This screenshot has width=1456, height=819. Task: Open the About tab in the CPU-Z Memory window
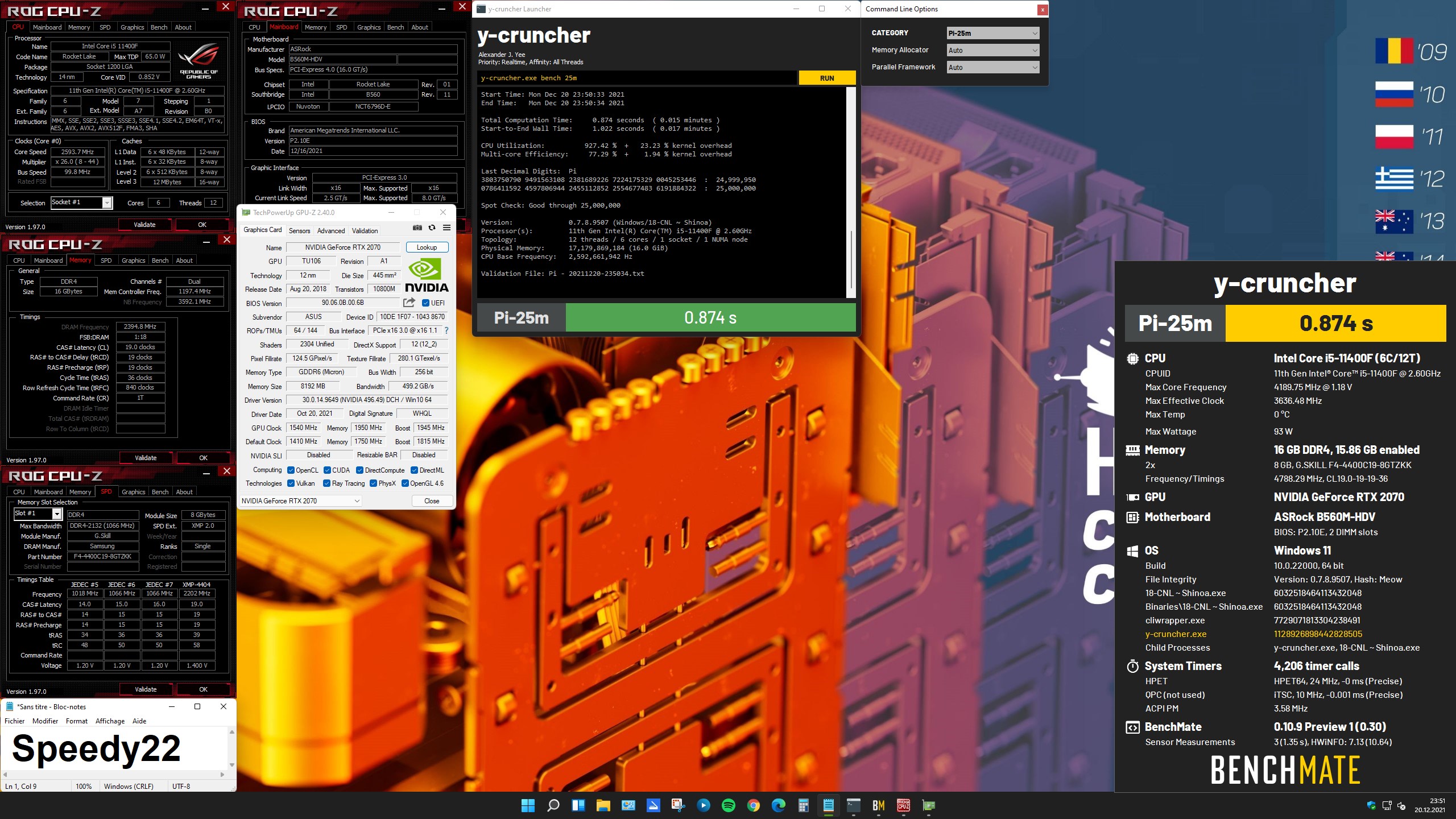point(184,260)
